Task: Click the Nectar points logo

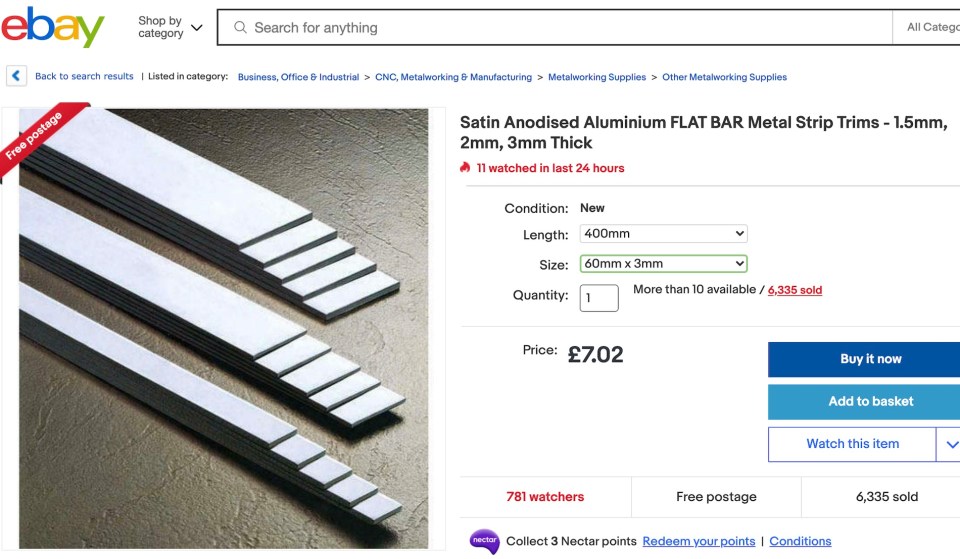Action: tap(484, 541)
